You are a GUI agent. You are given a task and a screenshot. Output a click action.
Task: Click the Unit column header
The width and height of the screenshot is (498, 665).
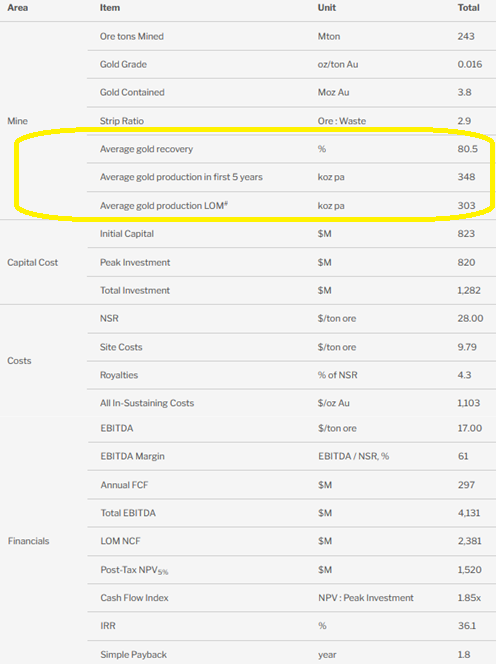click(327, 8)
